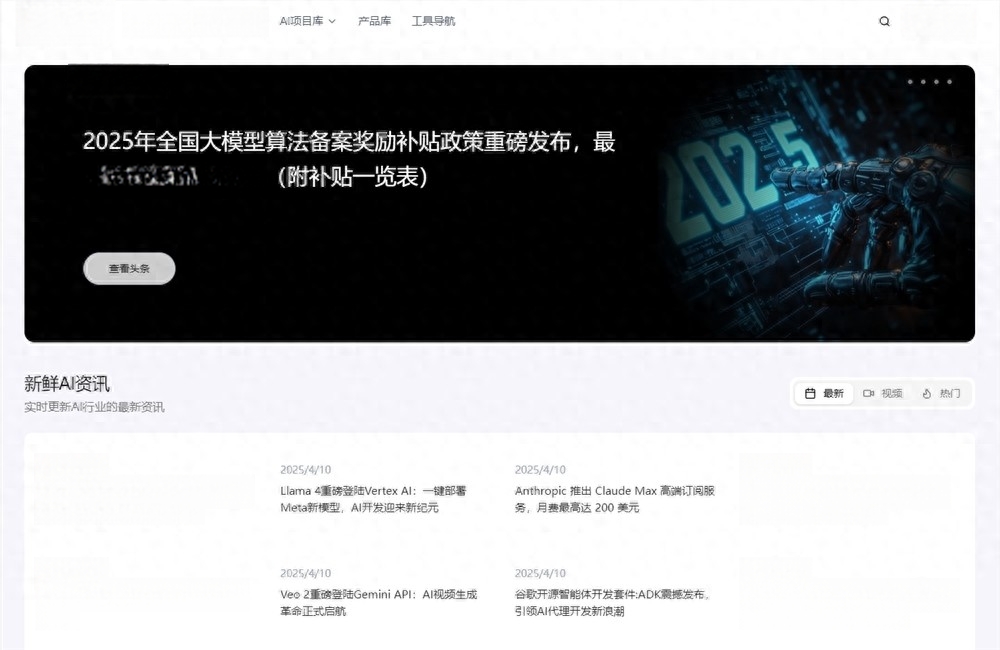The width and height of the screenshot is (1000, 650).
Task: Open the 产品库 menu item
Action: tap(374, 21)
